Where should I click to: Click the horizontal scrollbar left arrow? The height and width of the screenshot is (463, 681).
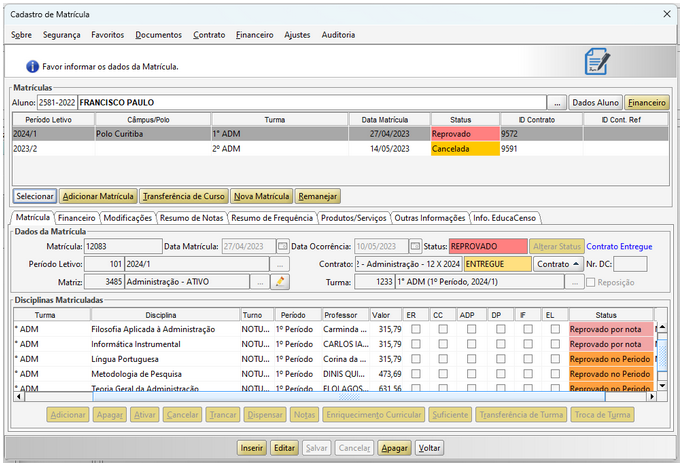[18, 397]
